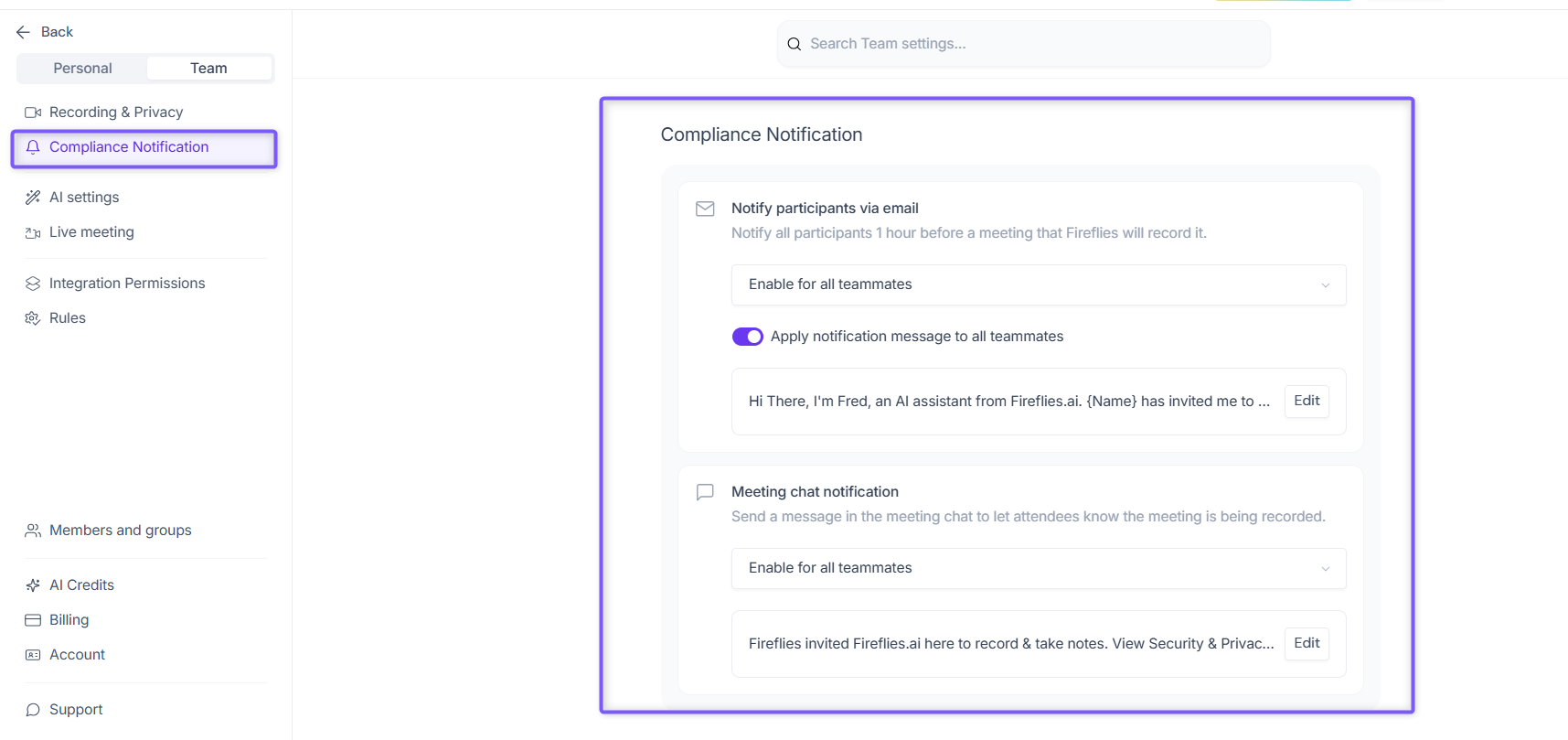The height and width of the screenshot is (740, 1568).
Task: Open Recording & Privacy settings
Action: pyautogui.click(x=116, y=113)
